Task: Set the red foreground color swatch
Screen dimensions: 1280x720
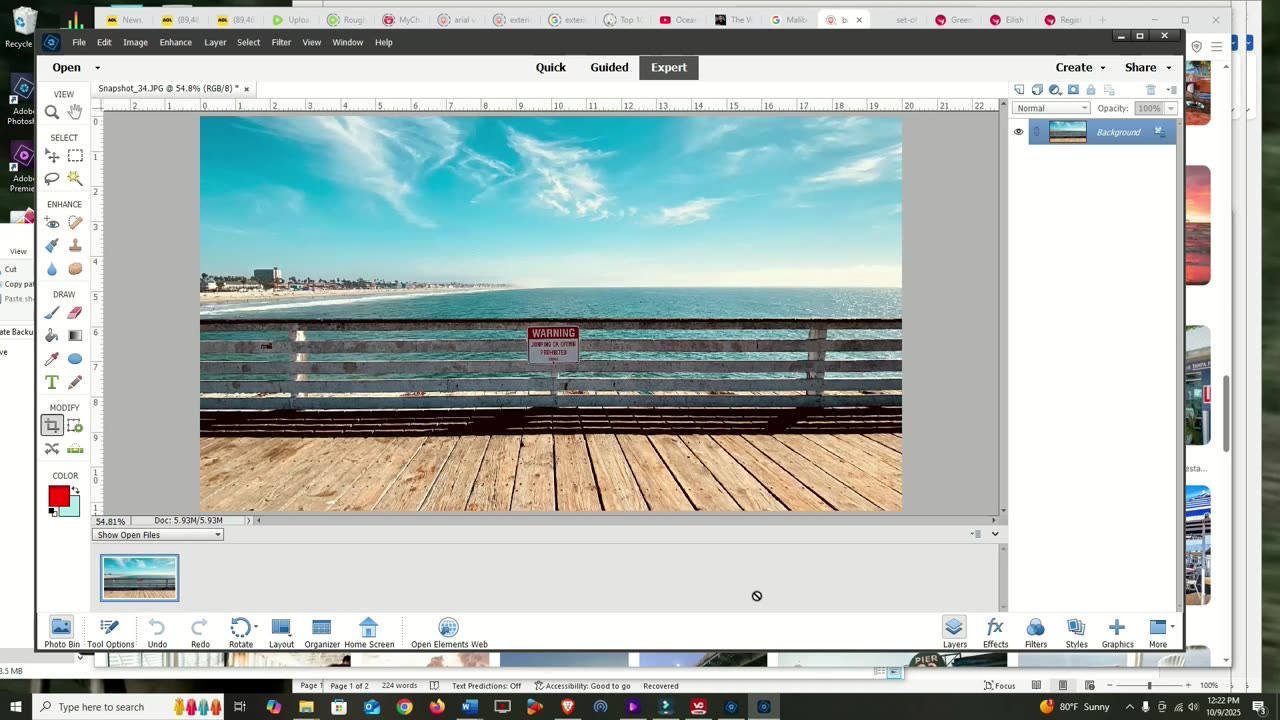Action: click(59, 496)
